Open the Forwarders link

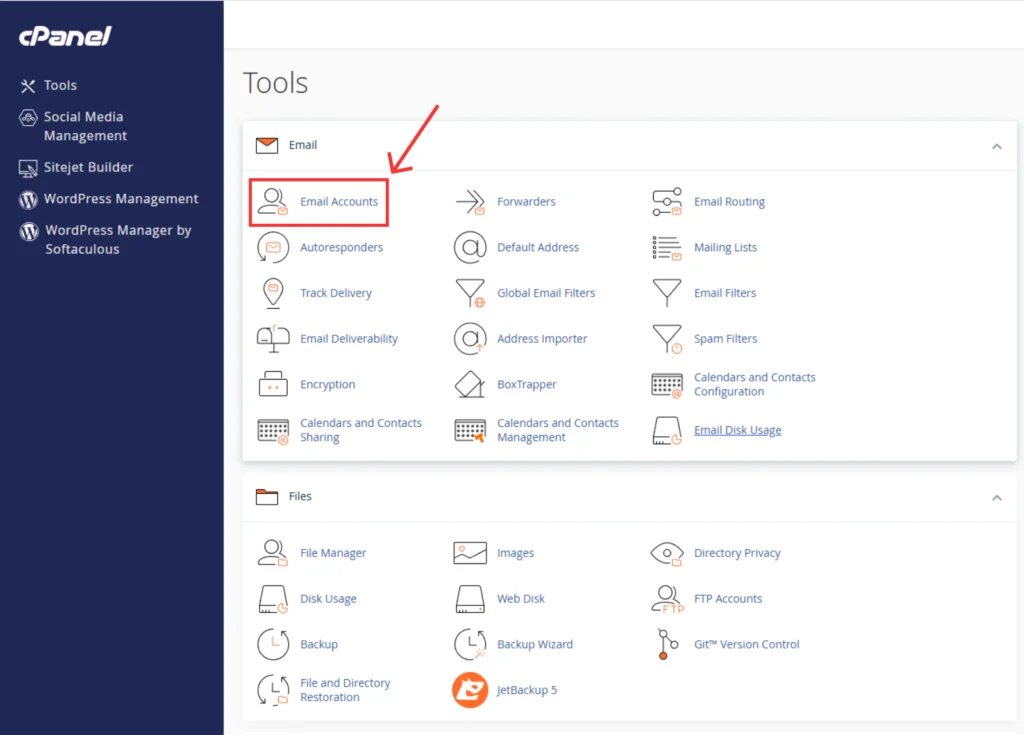point(526,202)
